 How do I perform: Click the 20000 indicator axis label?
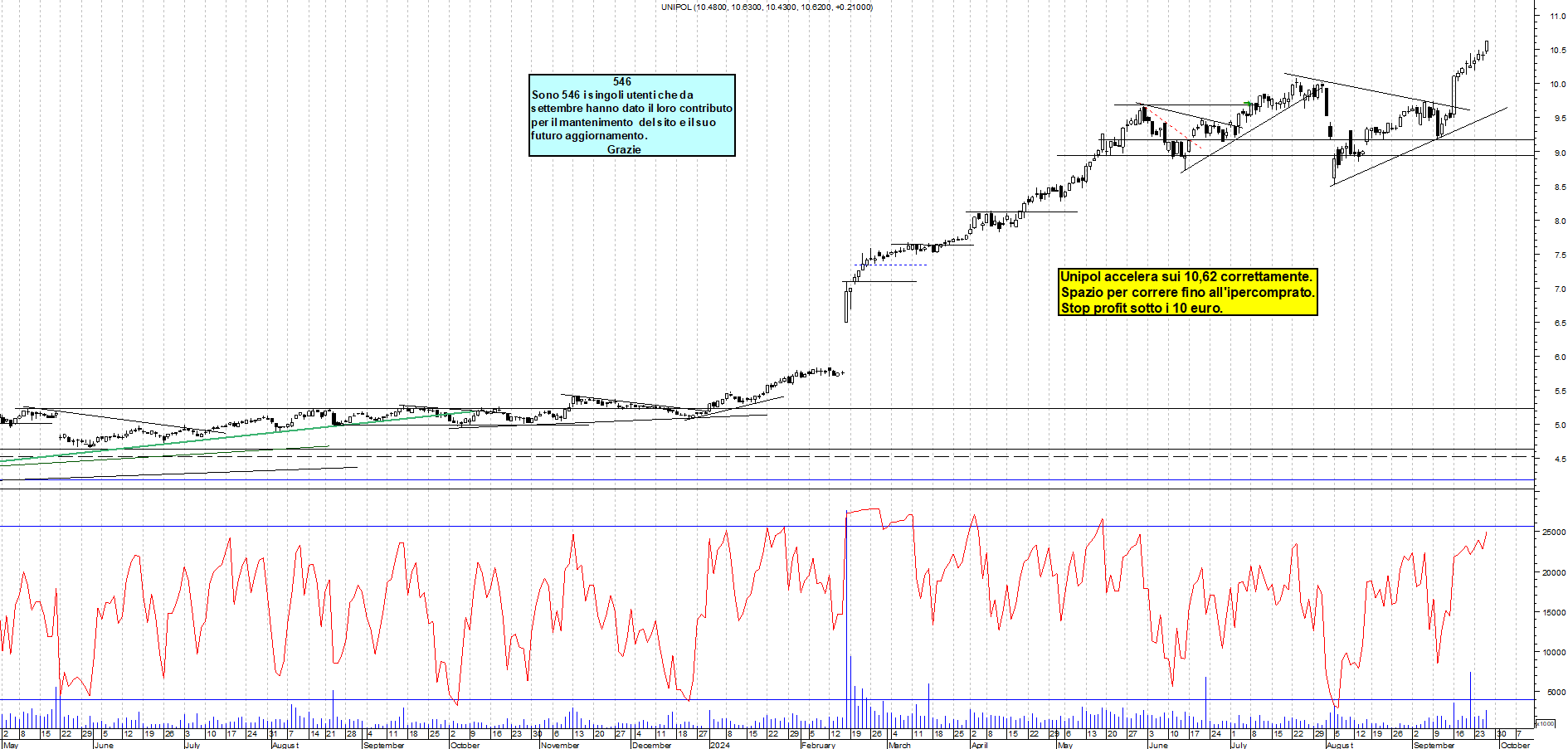point(1554,573)
